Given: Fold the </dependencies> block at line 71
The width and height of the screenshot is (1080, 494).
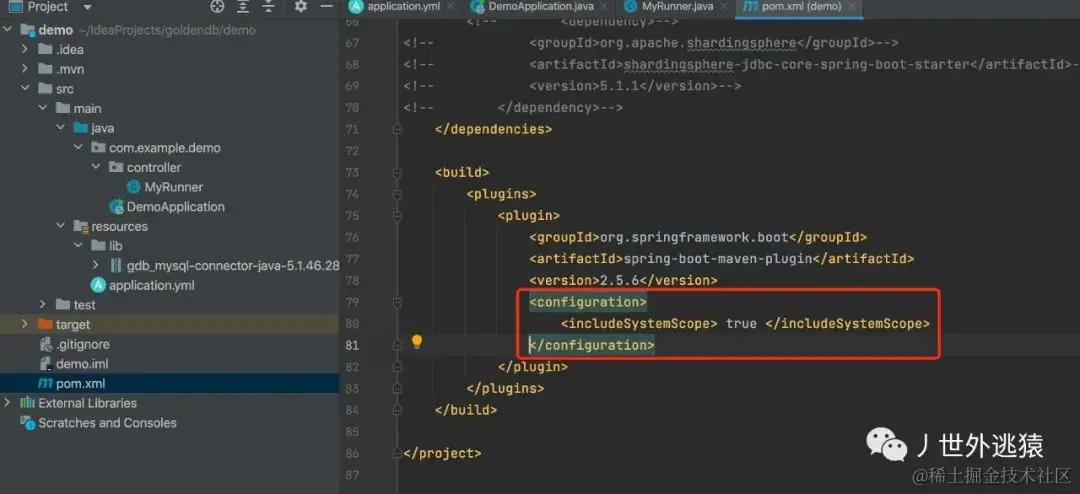Looking at the screenshot, I should click(x=397, y=129).
